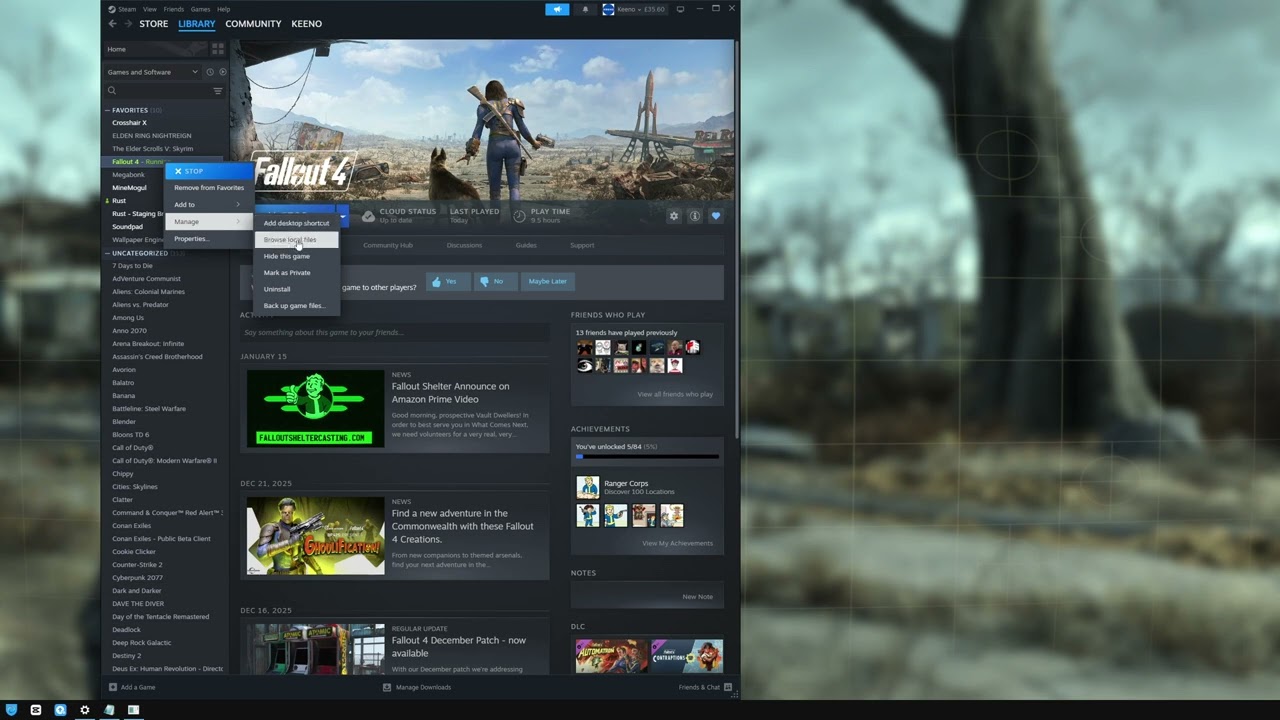Open the Friends menu
Image resolution: width=1280 pixels, height=720 pixels.
(x=173, y=9)
